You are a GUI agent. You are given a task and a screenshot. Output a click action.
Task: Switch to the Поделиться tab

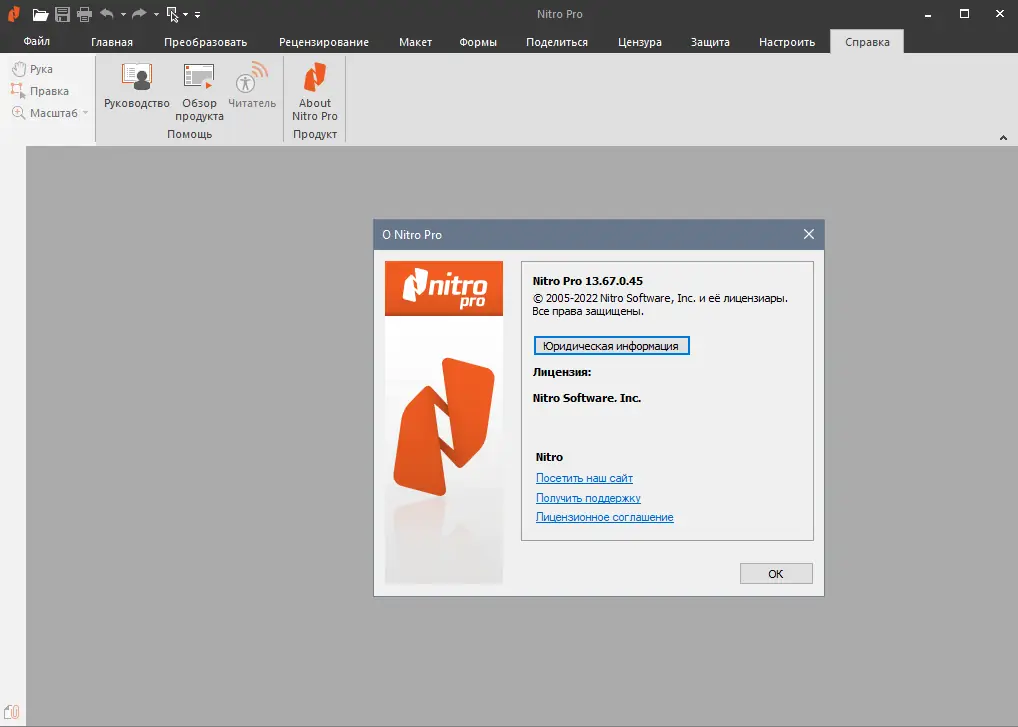click(557, 42)
